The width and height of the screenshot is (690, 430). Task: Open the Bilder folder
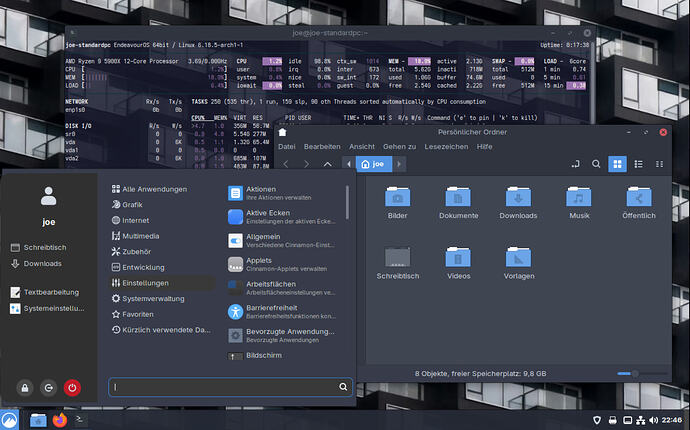coord(397,196)
